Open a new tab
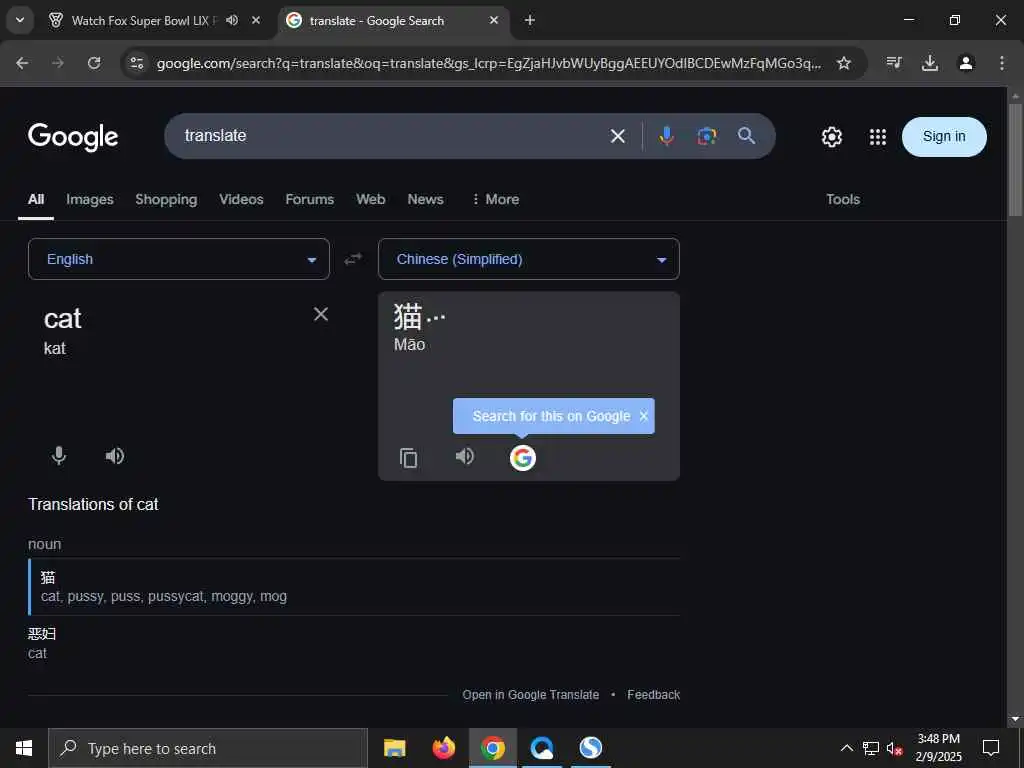1024x768 pixels. (530, 20)
